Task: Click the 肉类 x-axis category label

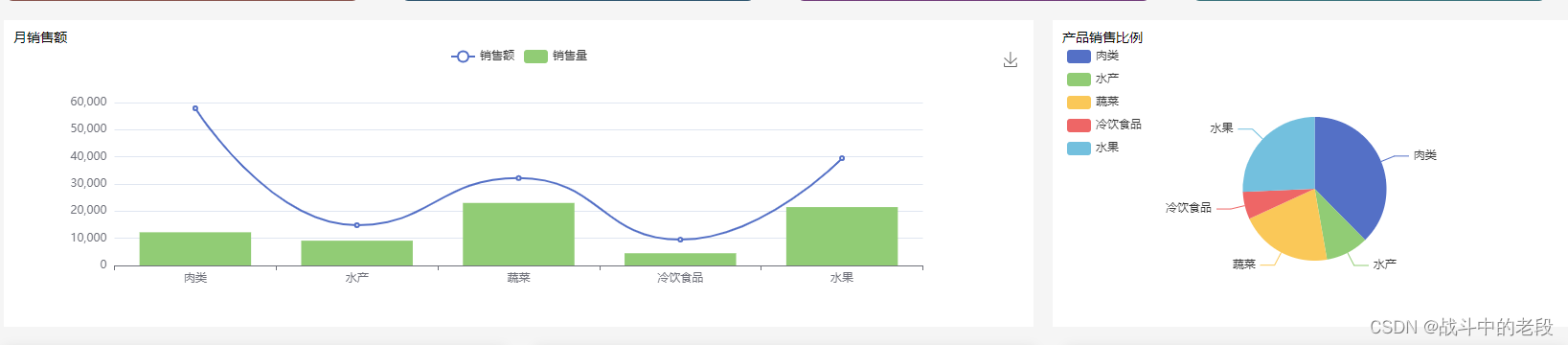Action: (x=195, y=278)
